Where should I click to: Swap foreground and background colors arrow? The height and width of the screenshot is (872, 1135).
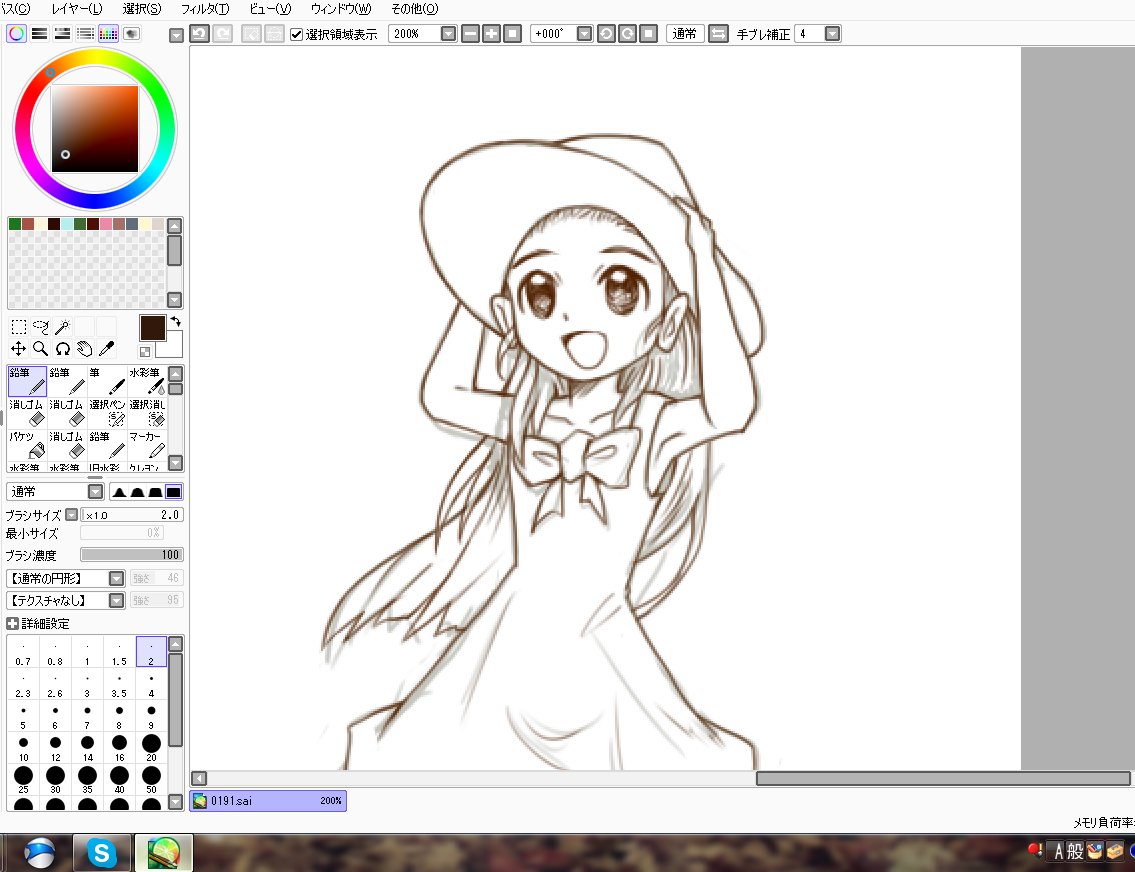(x=175, y=321)
